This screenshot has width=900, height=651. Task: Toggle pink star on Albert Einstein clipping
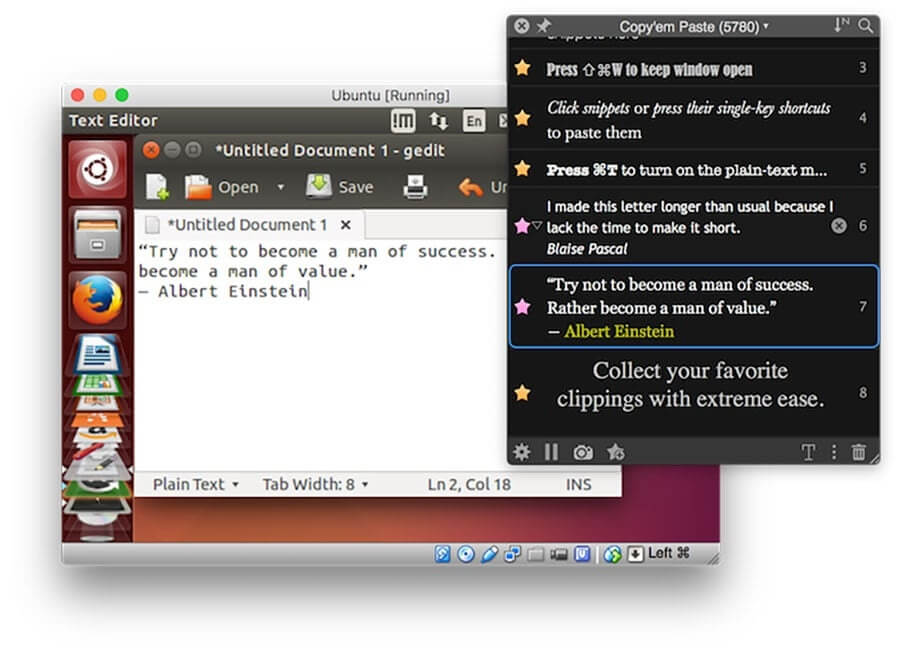coord(522,307)
